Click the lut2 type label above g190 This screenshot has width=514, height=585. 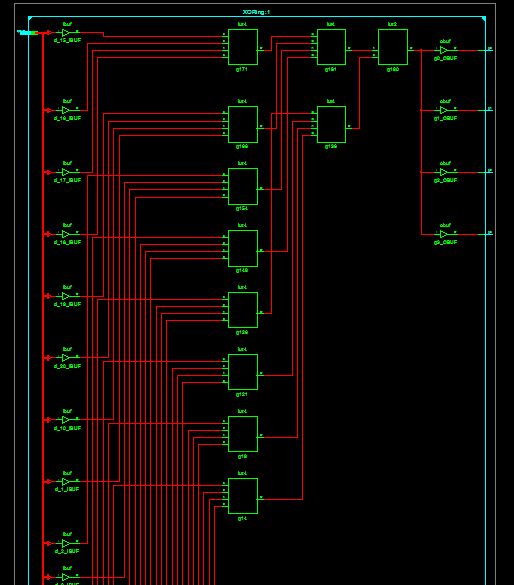coord(392,24)
